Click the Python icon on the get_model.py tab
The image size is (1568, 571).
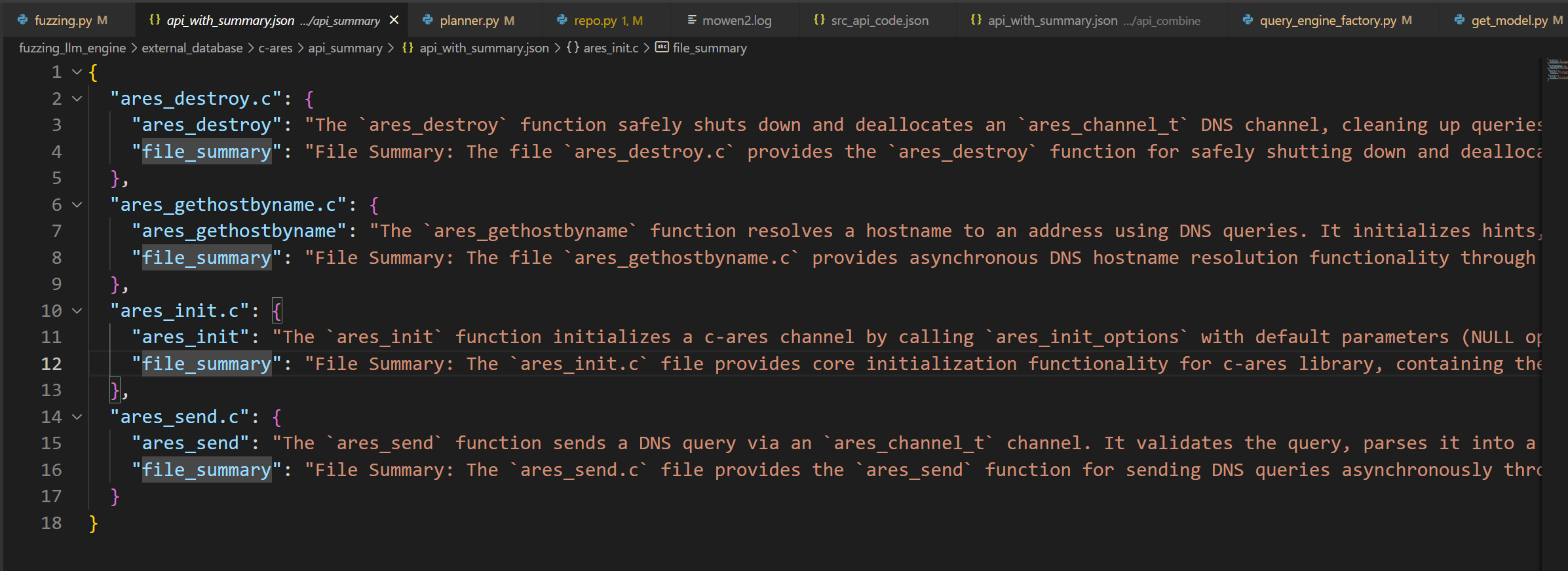(x=1459, y=20)
